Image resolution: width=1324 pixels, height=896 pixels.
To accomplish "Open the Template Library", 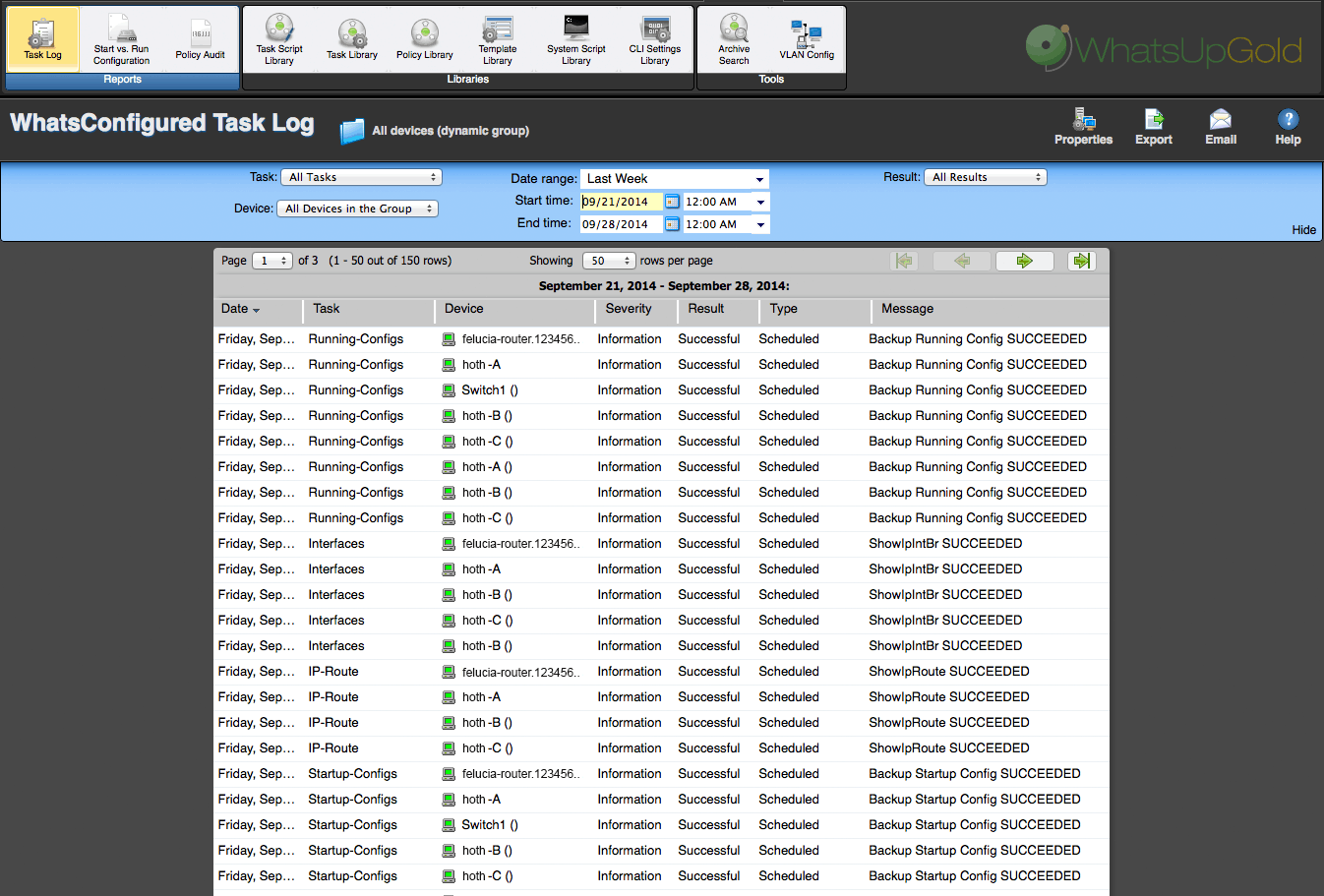I will pyautogui.click(x=498, y=39).
